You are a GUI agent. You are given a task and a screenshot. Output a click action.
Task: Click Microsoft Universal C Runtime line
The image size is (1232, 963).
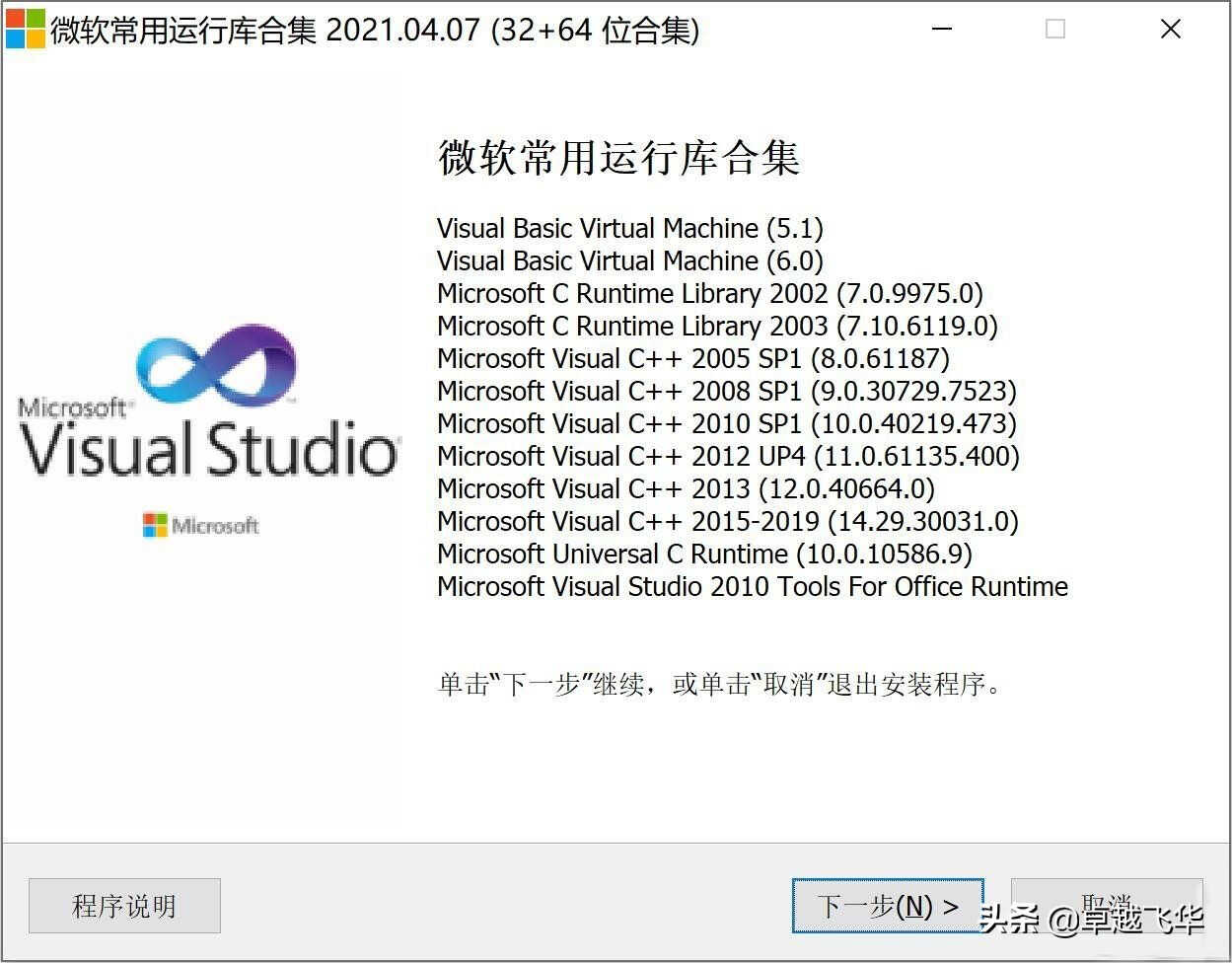point(705,555)
